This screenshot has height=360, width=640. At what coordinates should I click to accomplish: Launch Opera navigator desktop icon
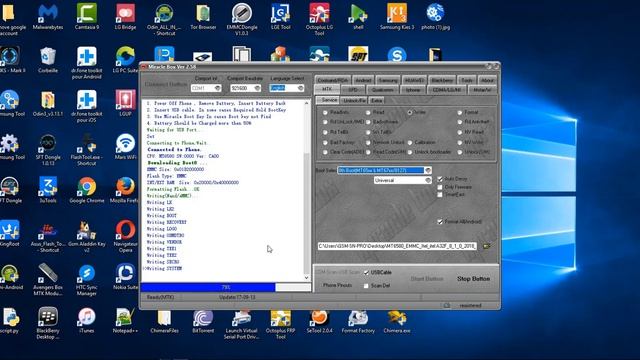coord(125,237)
